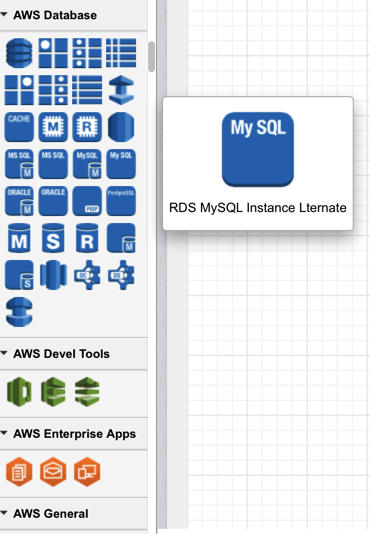
Task: Select the DynamoDB Items shape in second row
Action: tap(53, 90)
